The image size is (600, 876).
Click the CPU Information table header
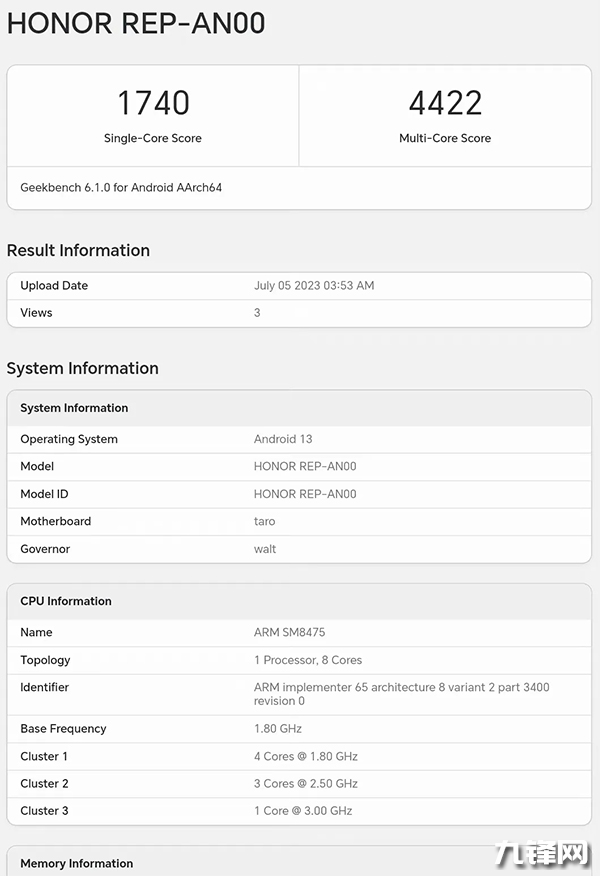(x=66, y=601)
